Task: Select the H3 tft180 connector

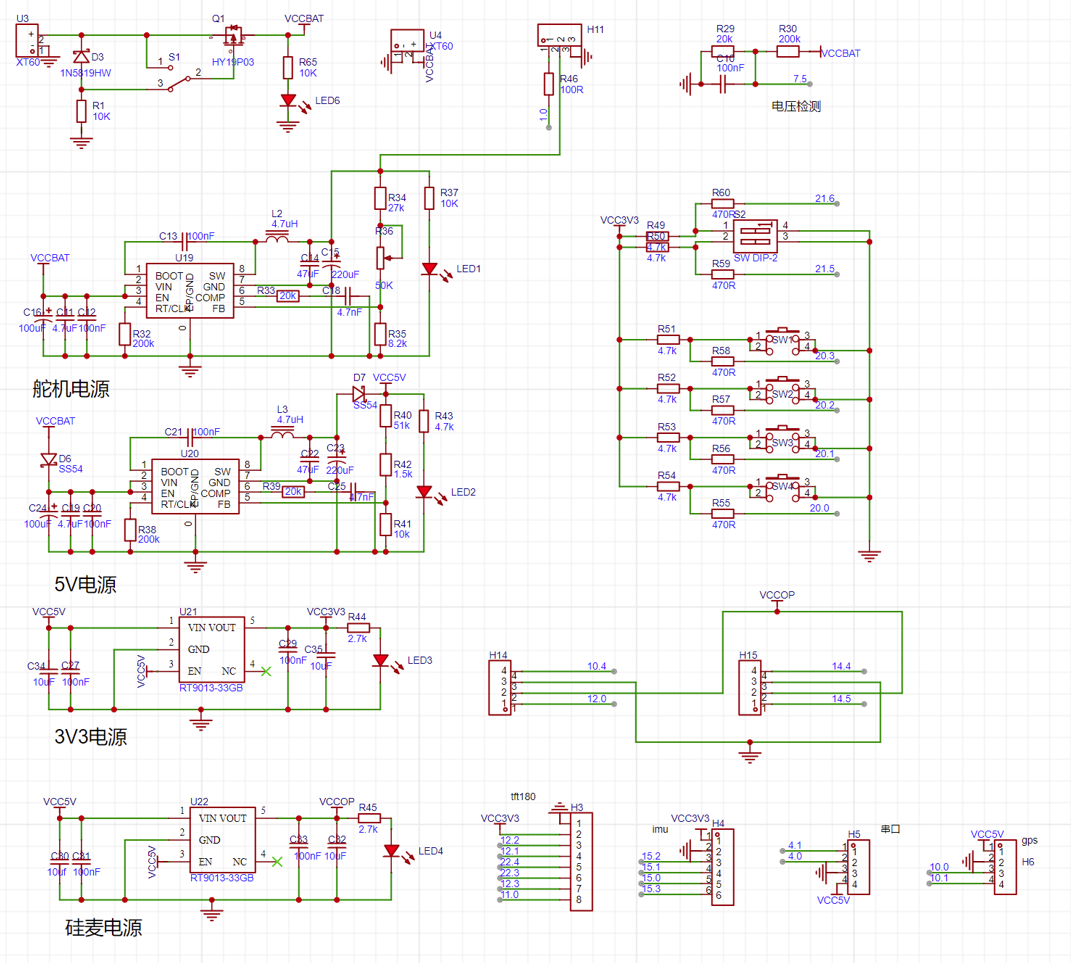Action: (x=576, y=861)
